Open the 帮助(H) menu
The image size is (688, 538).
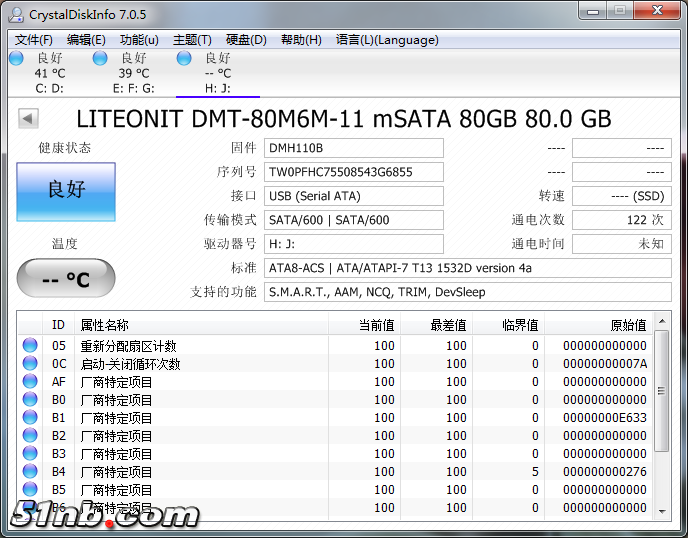[x=301, y=40]
